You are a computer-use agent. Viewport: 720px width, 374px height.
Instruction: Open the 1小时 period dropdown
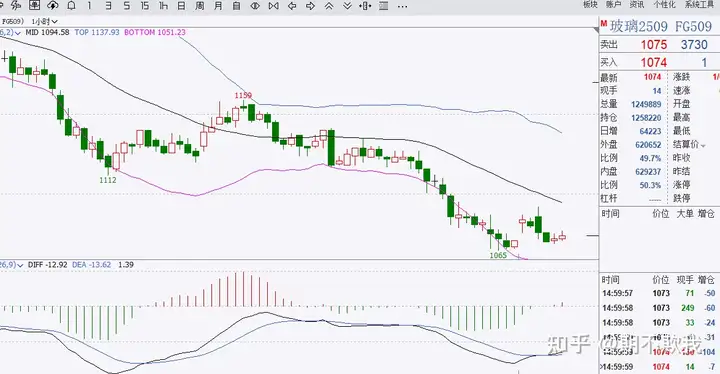[x=45, y=22]
